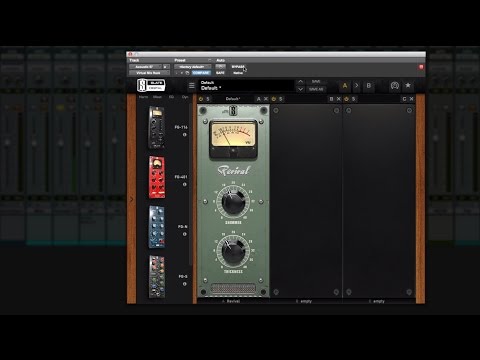The width and height of the screenshot is (480, 360).
Task: Click the VU meter on Revival
Action: [x=233, y=139]
